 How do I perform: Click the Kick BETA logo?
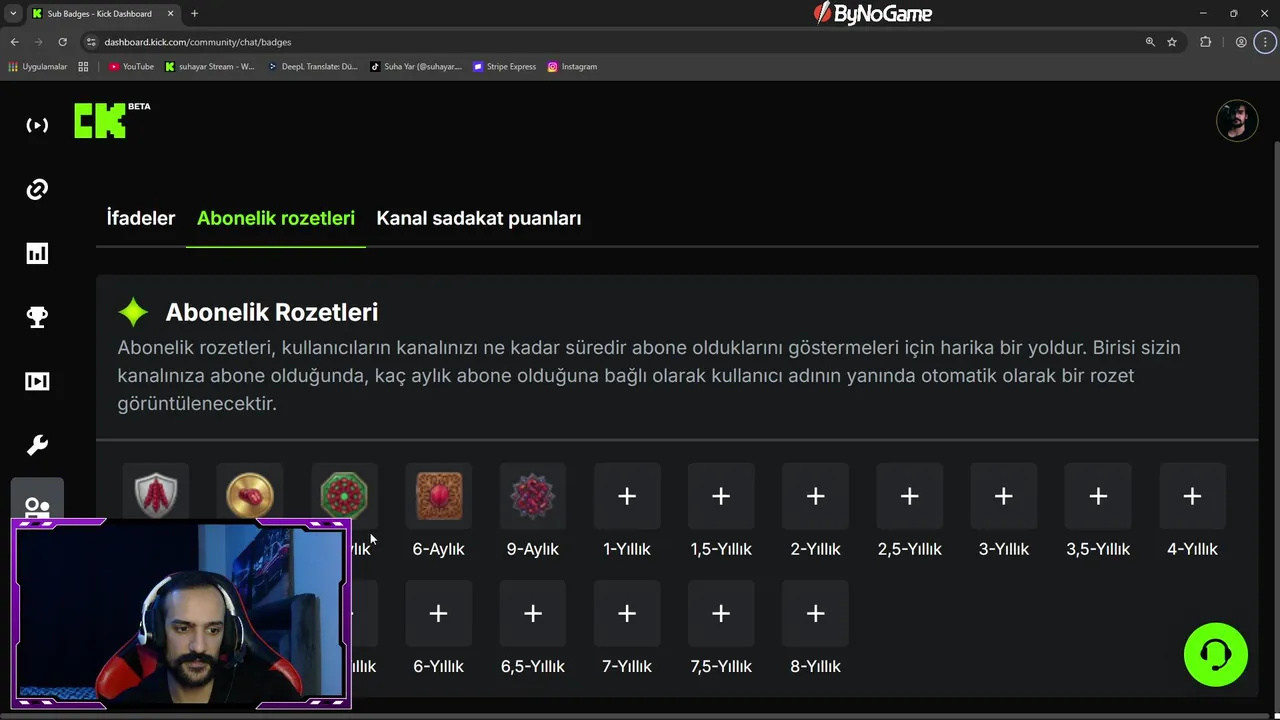click(111, 119)
